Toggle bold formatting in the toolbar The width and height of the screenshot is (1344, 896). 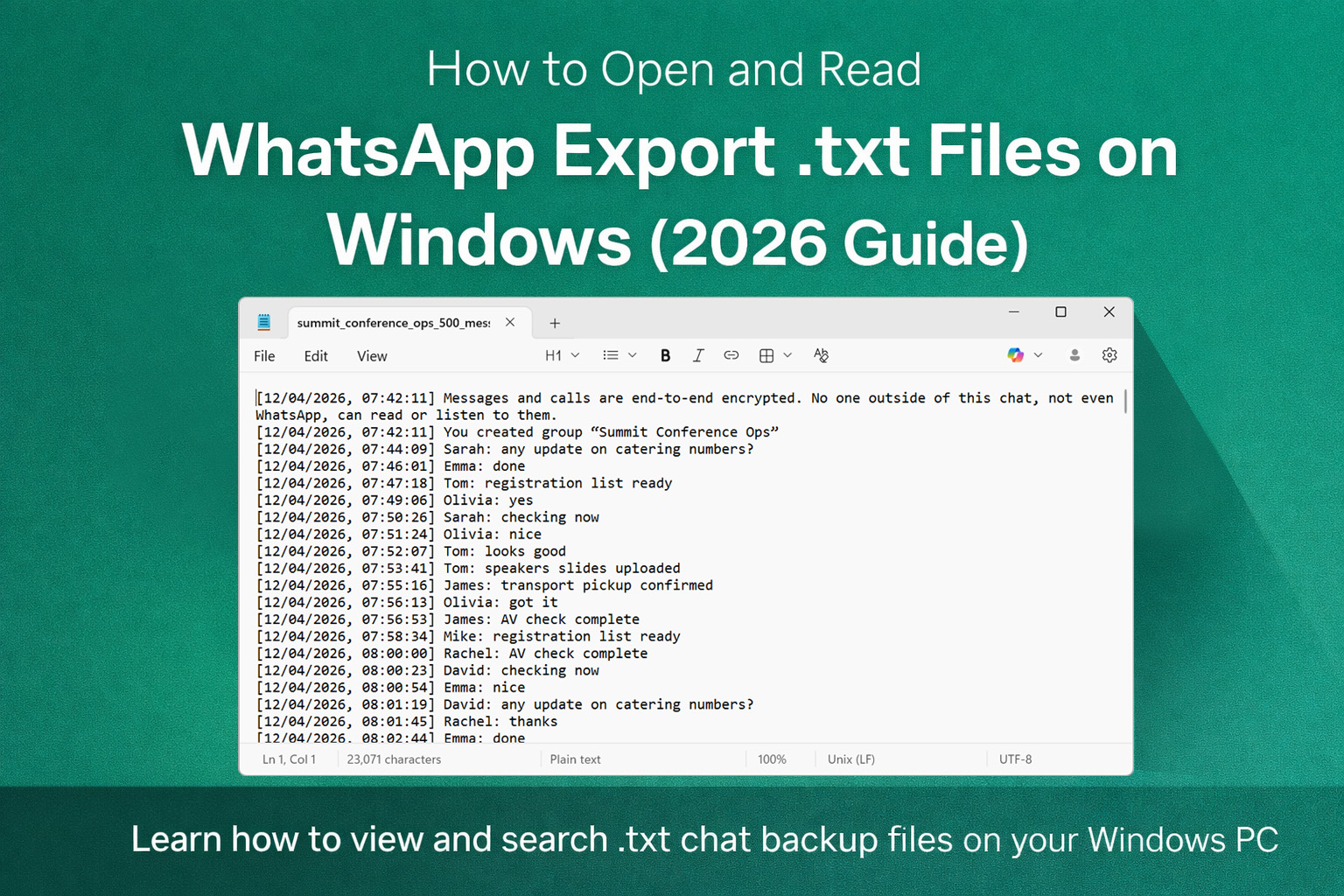click(x=665, y=355)
